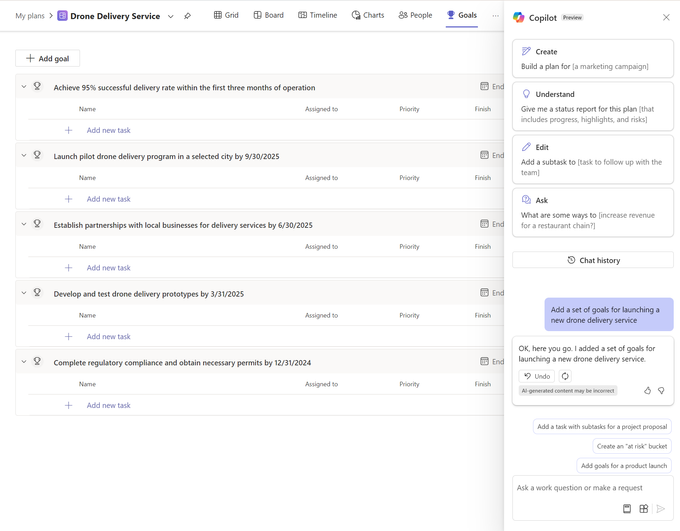
Task: Add new task under Achieve 95% goal
Action: click(108, 130)
